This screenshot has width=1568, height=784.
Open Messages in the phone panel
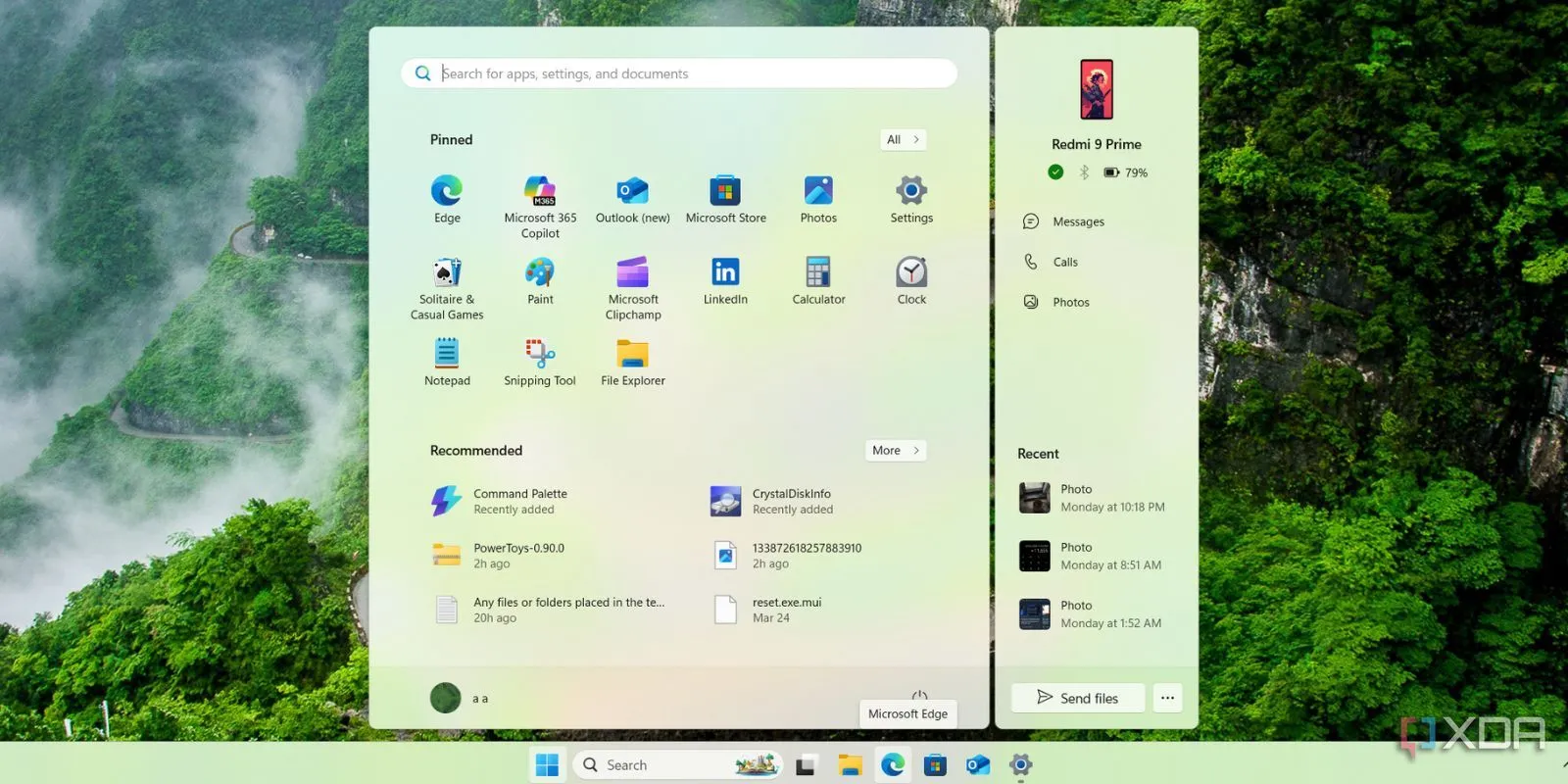1077,221
